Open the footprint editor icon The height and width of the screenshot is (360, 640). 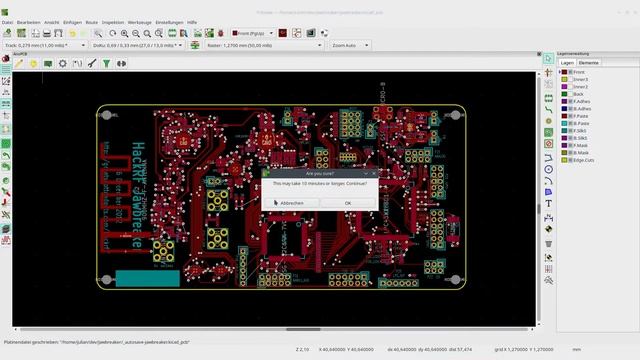172,33
